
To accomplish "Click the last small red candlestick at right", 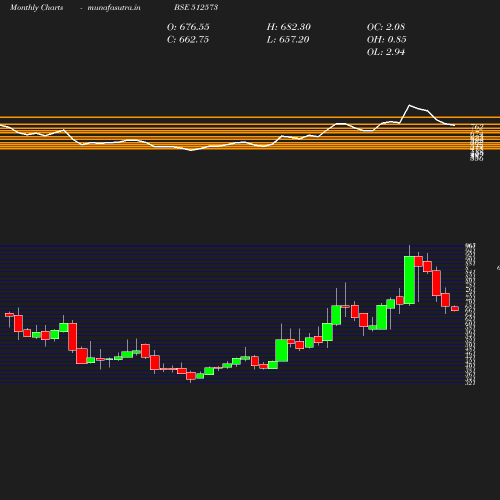I will [455, 309].
